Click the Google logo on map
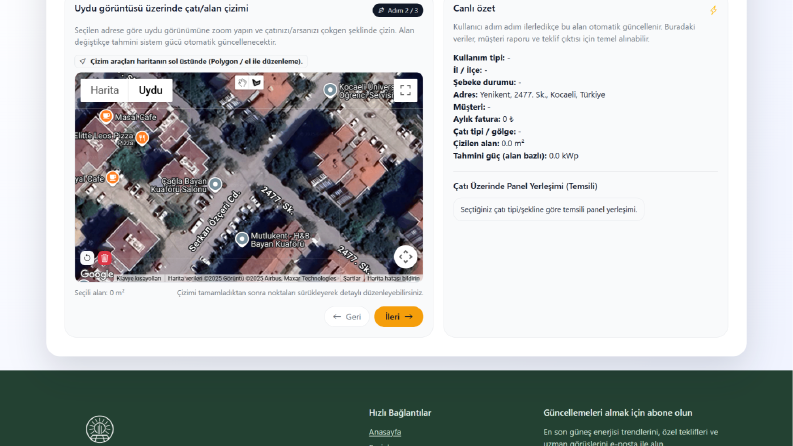 pyautogui.click(x=97, y=274)
